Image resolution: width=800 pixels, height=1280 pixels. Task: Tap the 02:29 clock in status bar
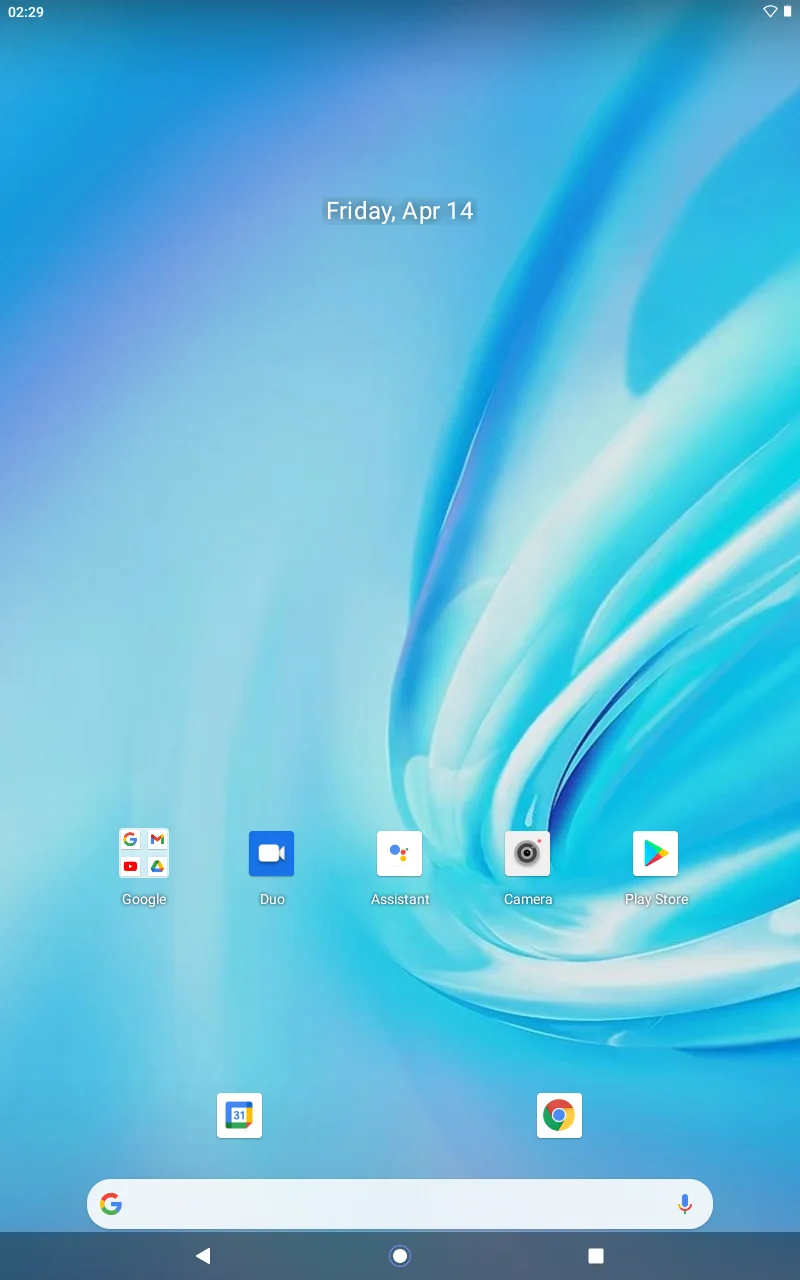pyautogui.click(x=26, y=12)
